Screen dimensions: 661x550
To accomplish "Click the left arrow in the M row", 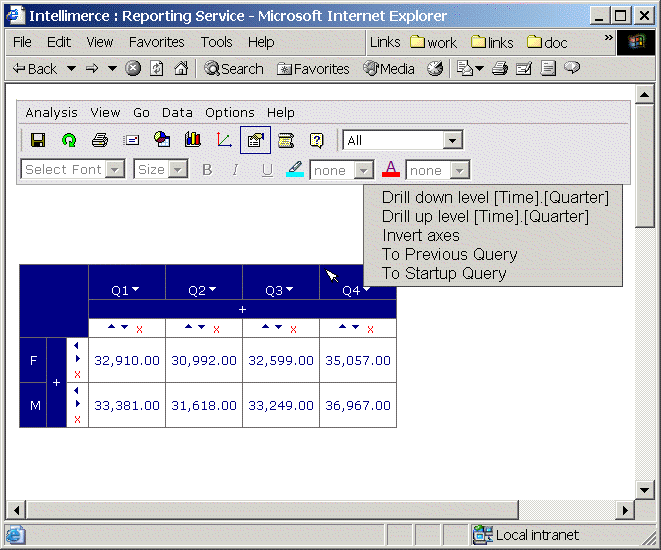I will tap(76, 390).
